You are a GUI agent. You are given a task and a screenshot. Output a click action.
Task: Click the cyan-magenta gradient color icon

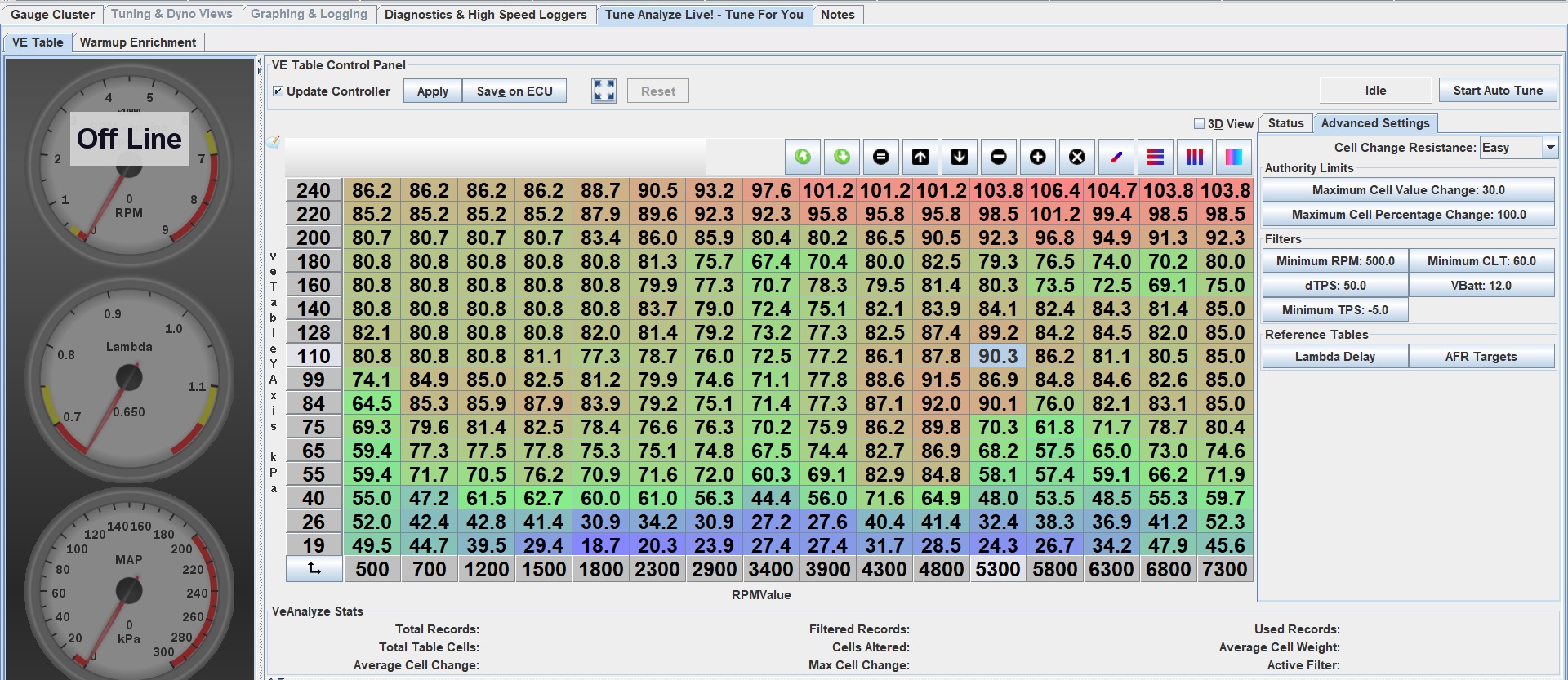tap(1233, 157)
